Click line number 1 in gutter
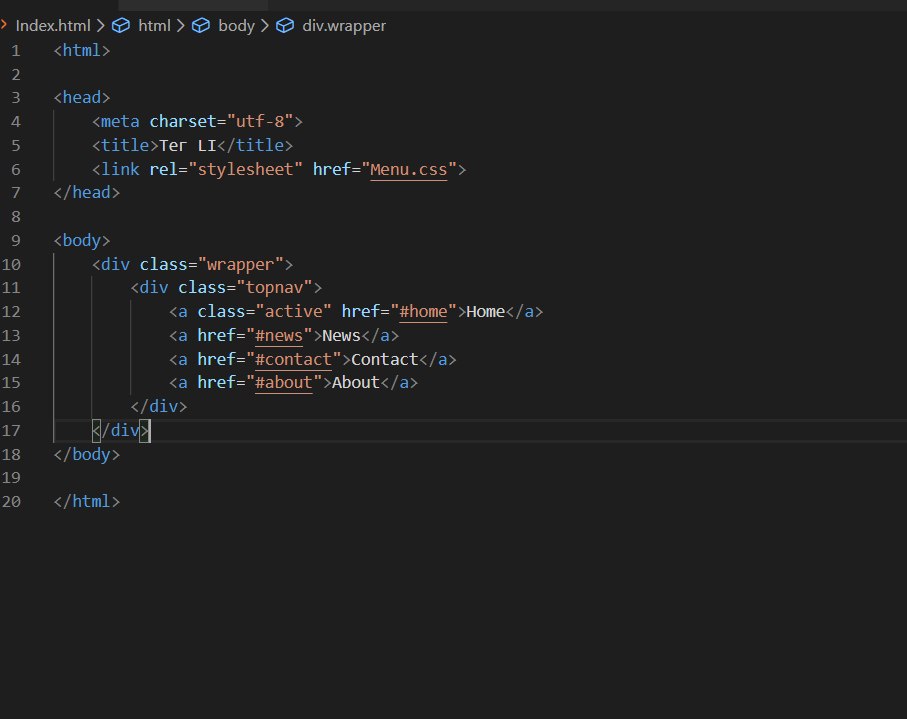907x719 pixels. pos(16,51)
